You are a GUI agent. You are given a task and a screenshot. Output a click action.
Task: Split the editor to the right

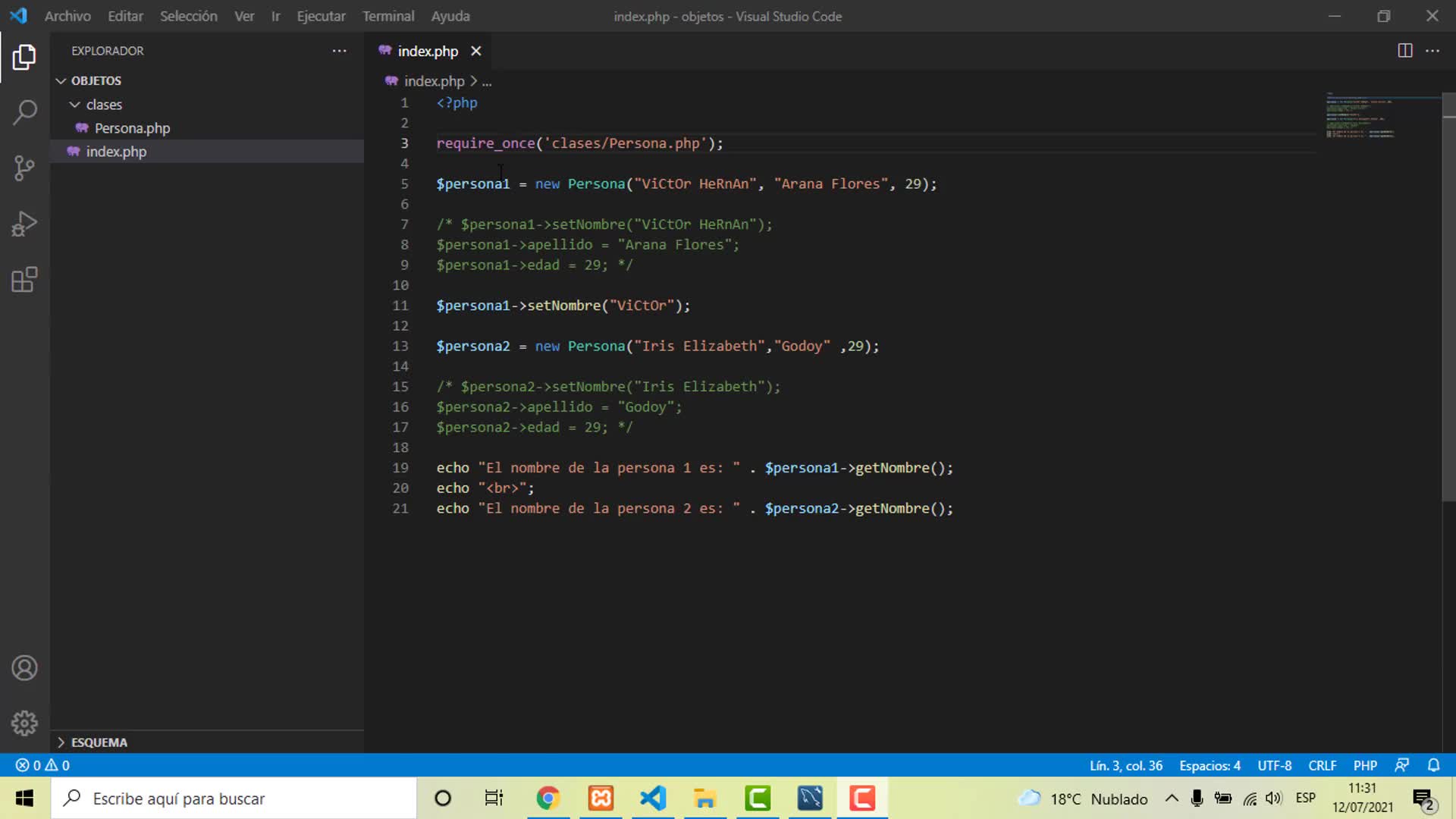click(x=1404, y=51)
